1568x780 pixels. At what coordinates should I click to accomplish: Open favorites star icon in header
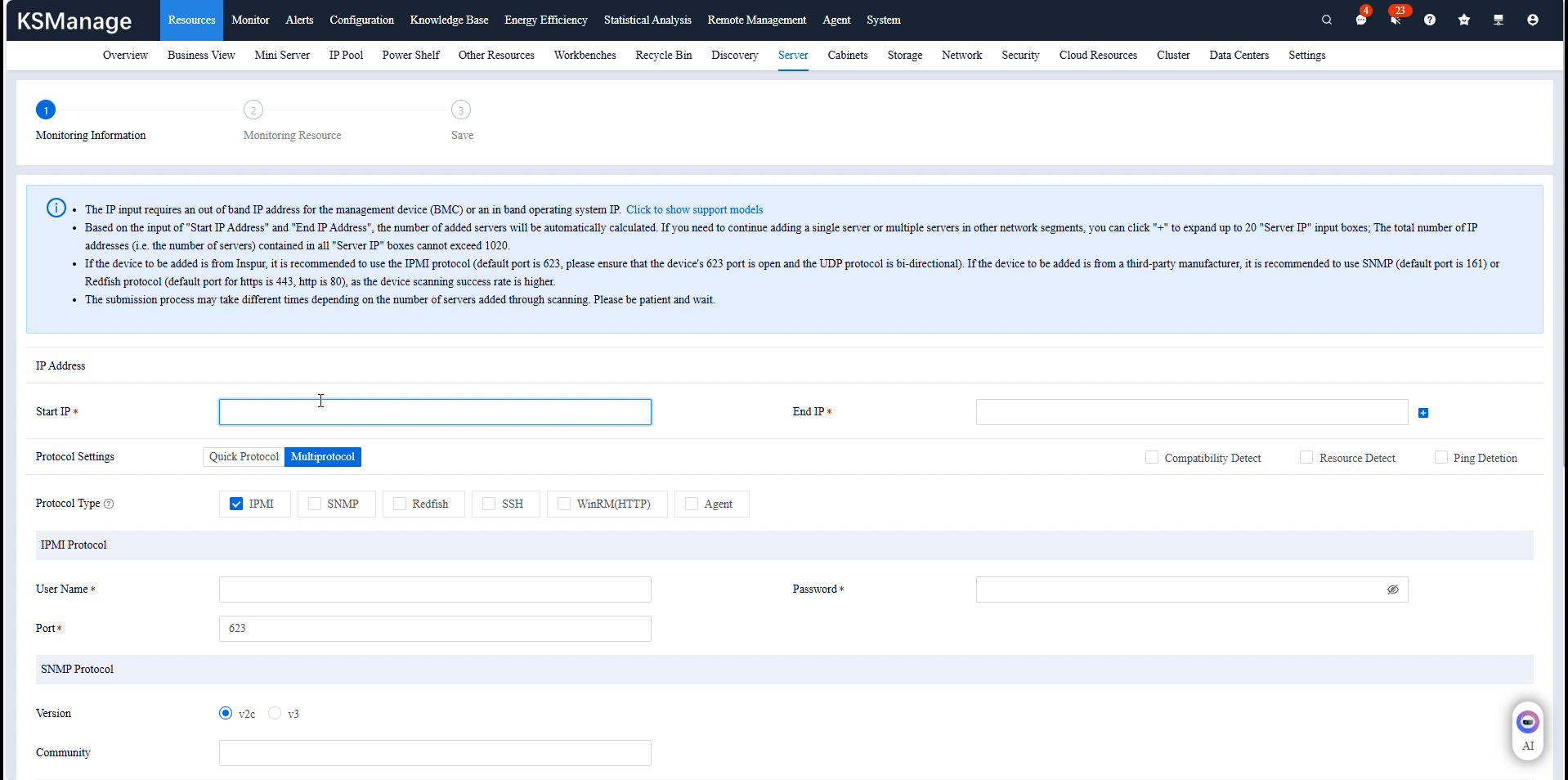click(x=1463, y=20)
